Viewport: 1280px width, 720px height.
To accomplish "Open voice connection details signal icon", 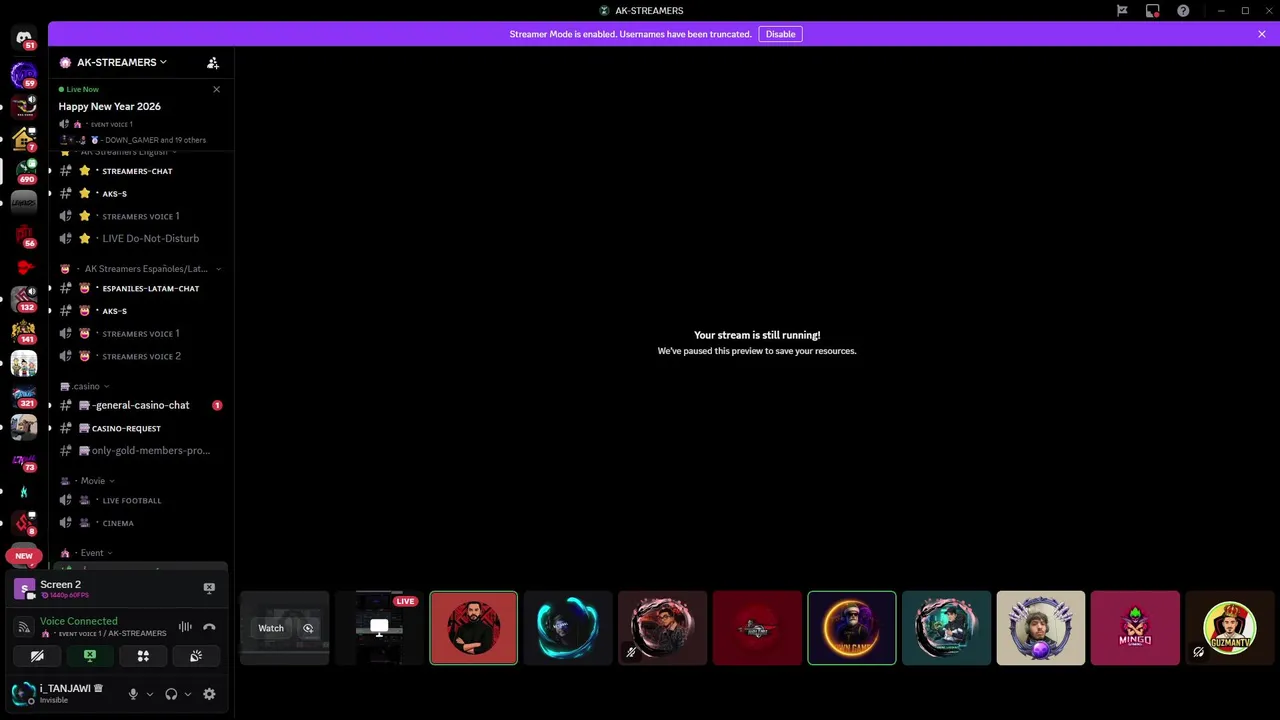I will pos(24,627).
